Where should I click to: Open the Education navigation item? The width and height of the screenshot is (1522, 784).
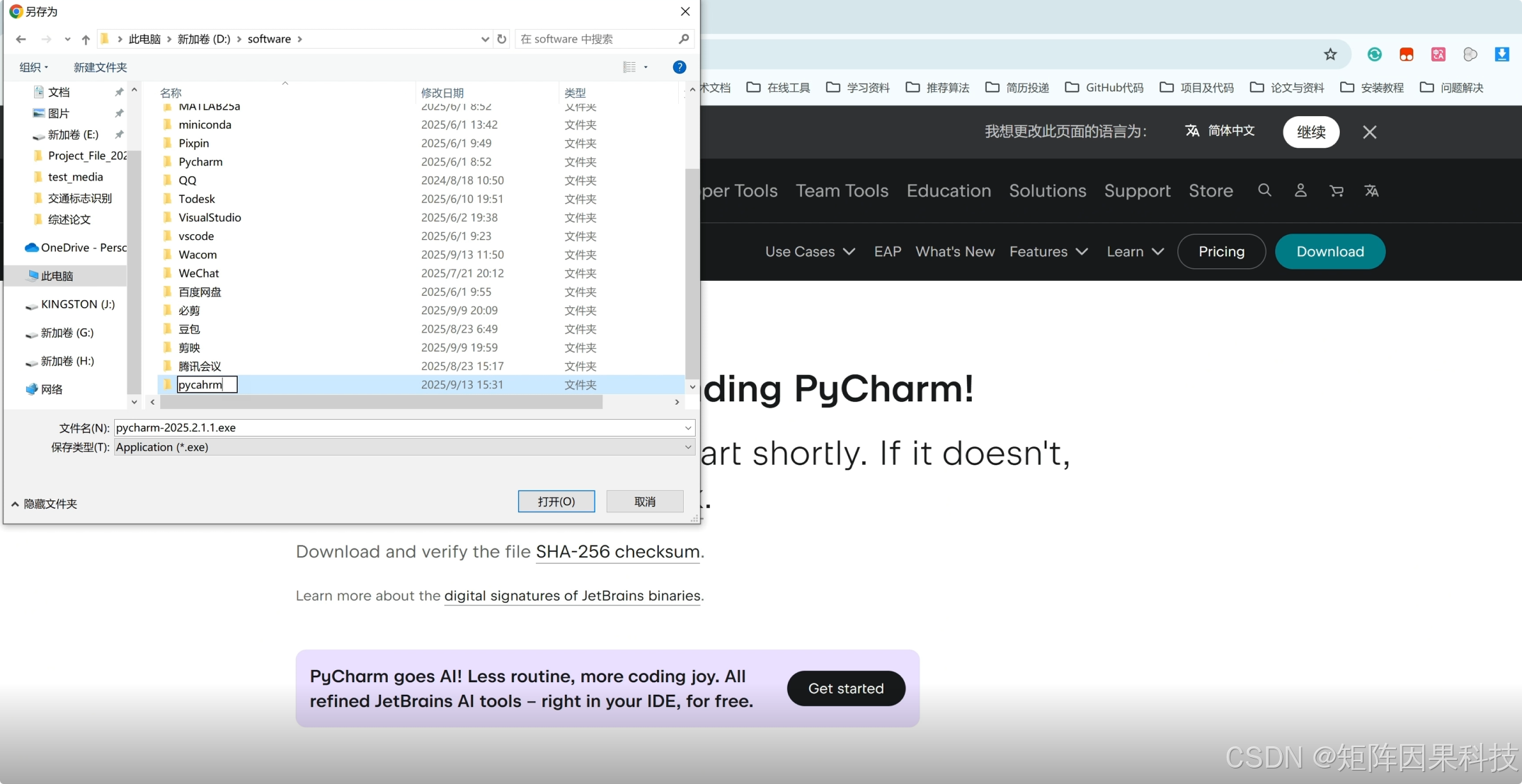click(x=948, y=191)
